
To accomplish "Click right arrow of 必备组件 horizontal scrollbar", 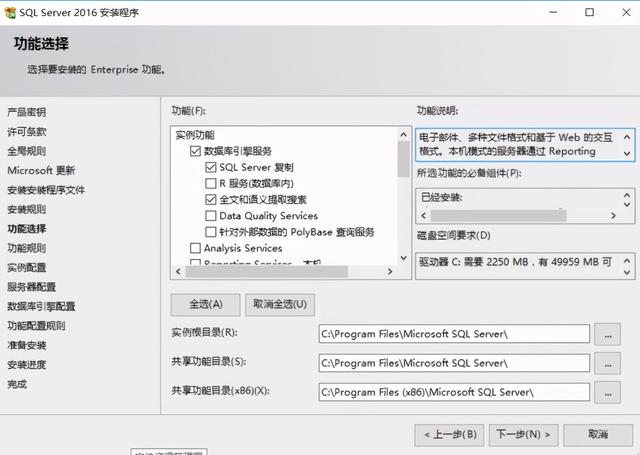I will point(613,215).
